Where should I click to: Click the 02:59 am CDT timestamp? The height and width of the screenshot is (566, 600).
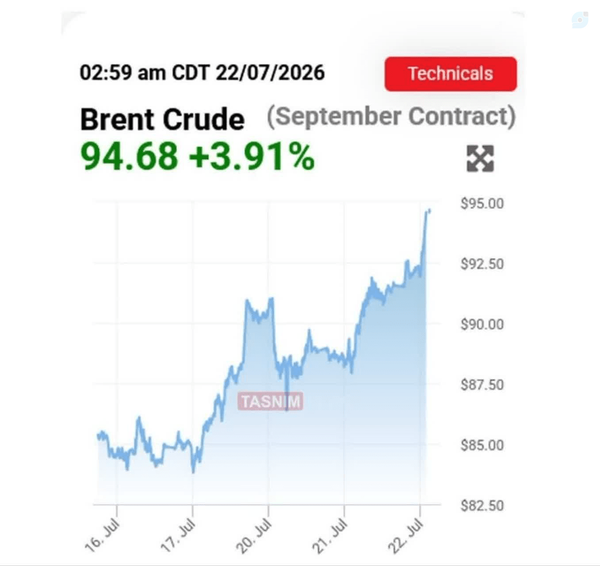tap(145, 73)
